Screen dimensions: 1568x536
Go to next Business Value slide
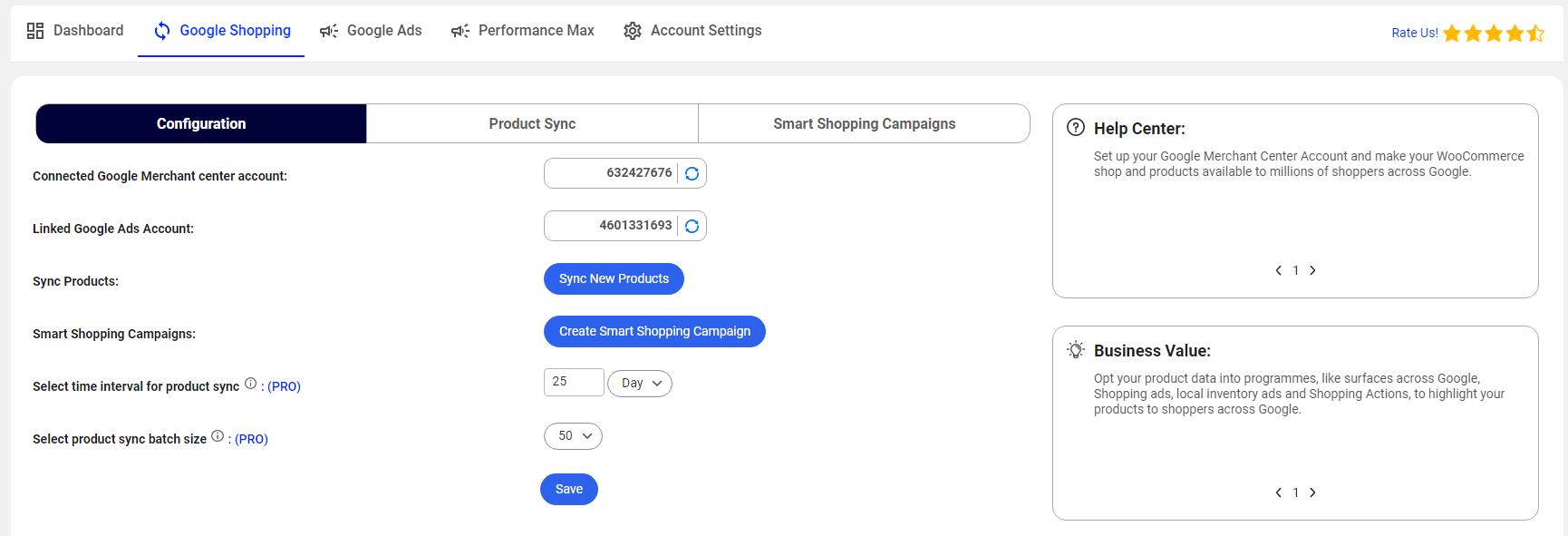coord(1312,492)
